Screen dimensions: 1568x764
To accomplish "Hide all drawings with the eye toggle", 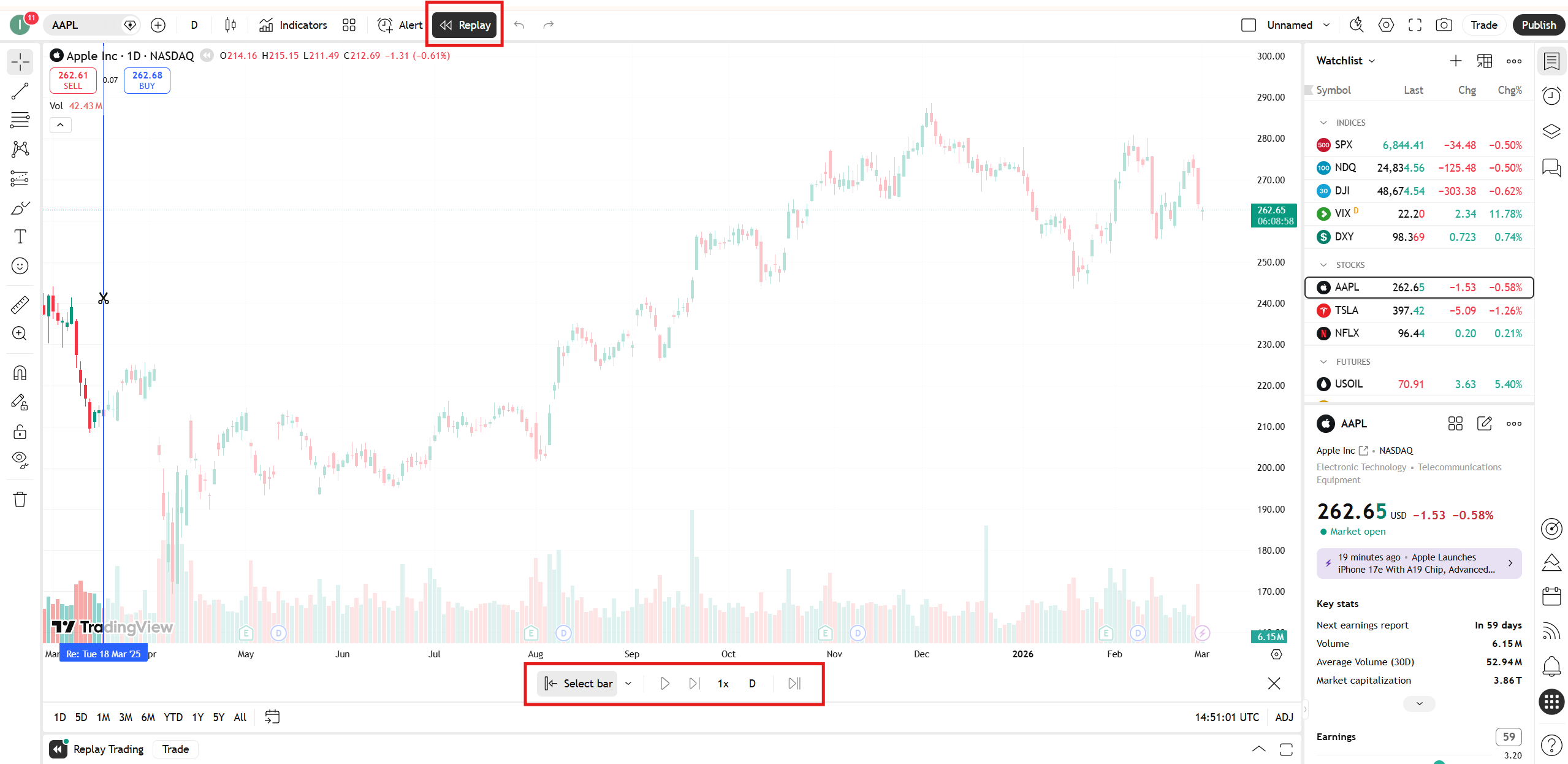I will tap(20, 459).
